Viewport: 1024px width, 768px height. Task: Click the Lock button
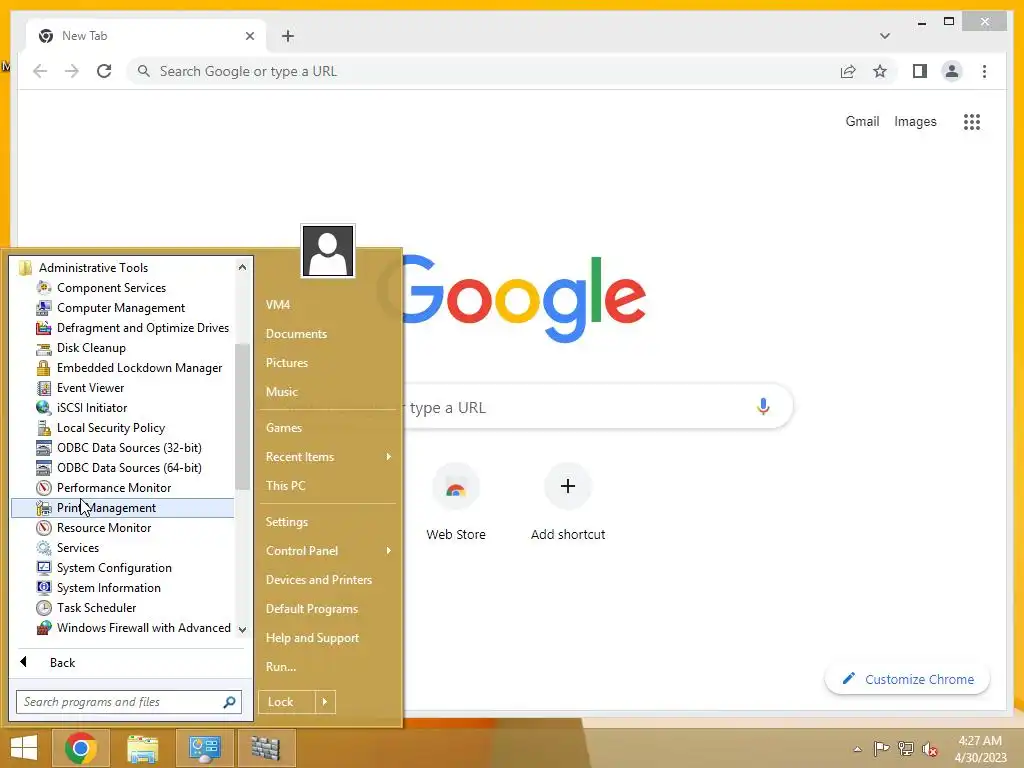click(286, 702)
